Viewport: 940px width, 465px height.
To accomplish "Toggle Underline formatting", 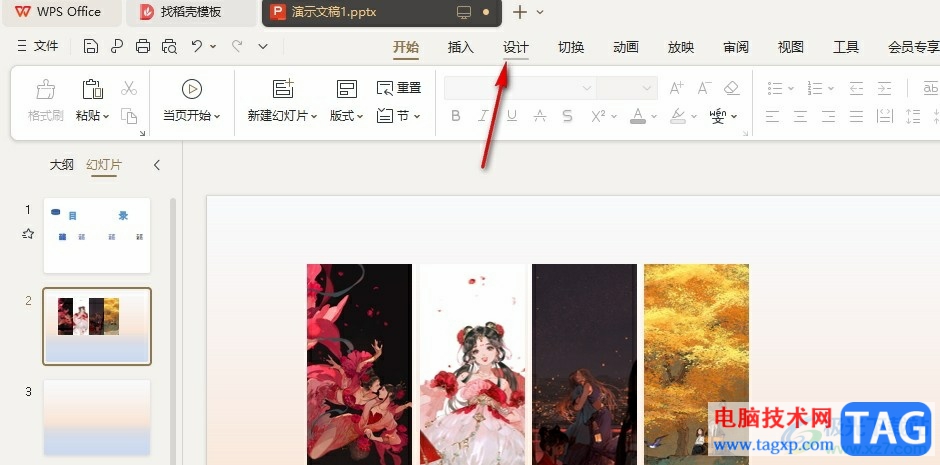I will point(511,116).
